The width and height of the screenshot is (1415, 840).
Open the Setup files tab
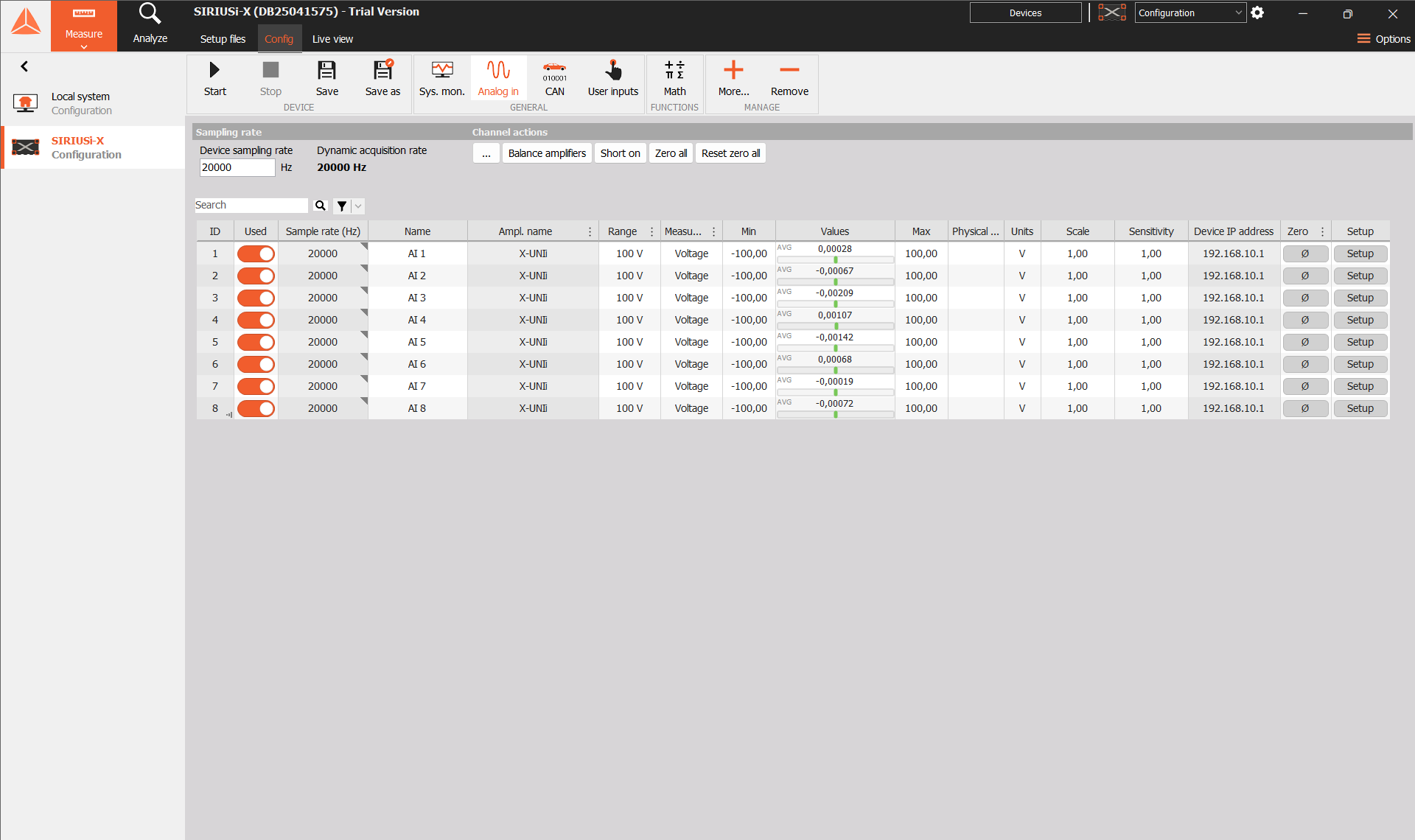[223, 39]
